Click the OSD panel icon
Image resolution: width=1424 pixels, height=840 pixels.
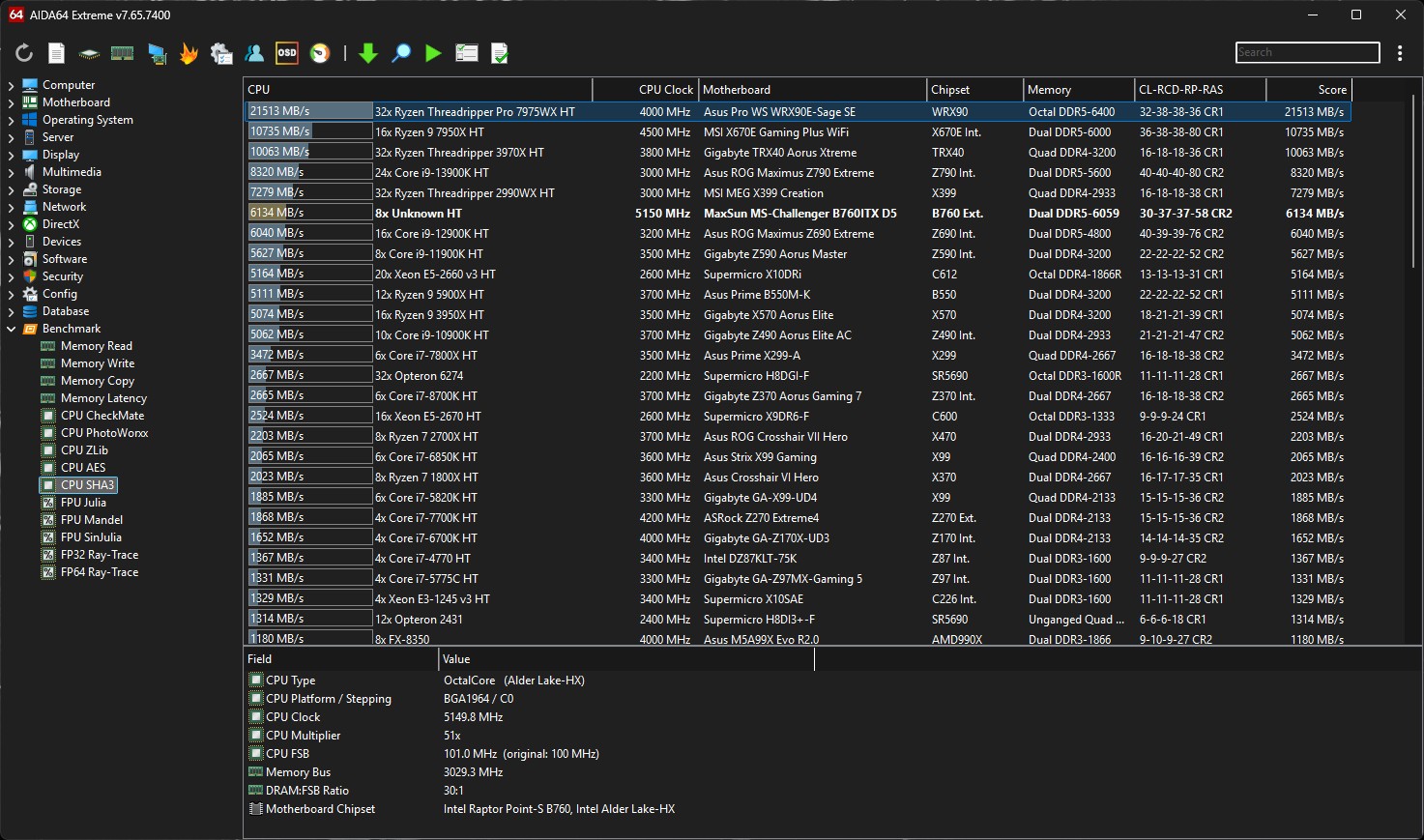[287, 53]
